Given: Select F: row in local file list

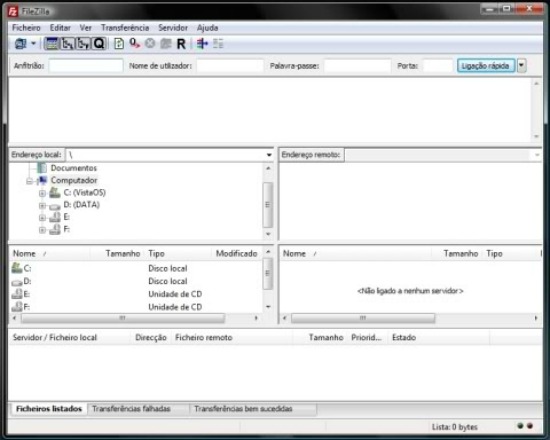Looking at the screenshot, I should [x=136, y=307].
